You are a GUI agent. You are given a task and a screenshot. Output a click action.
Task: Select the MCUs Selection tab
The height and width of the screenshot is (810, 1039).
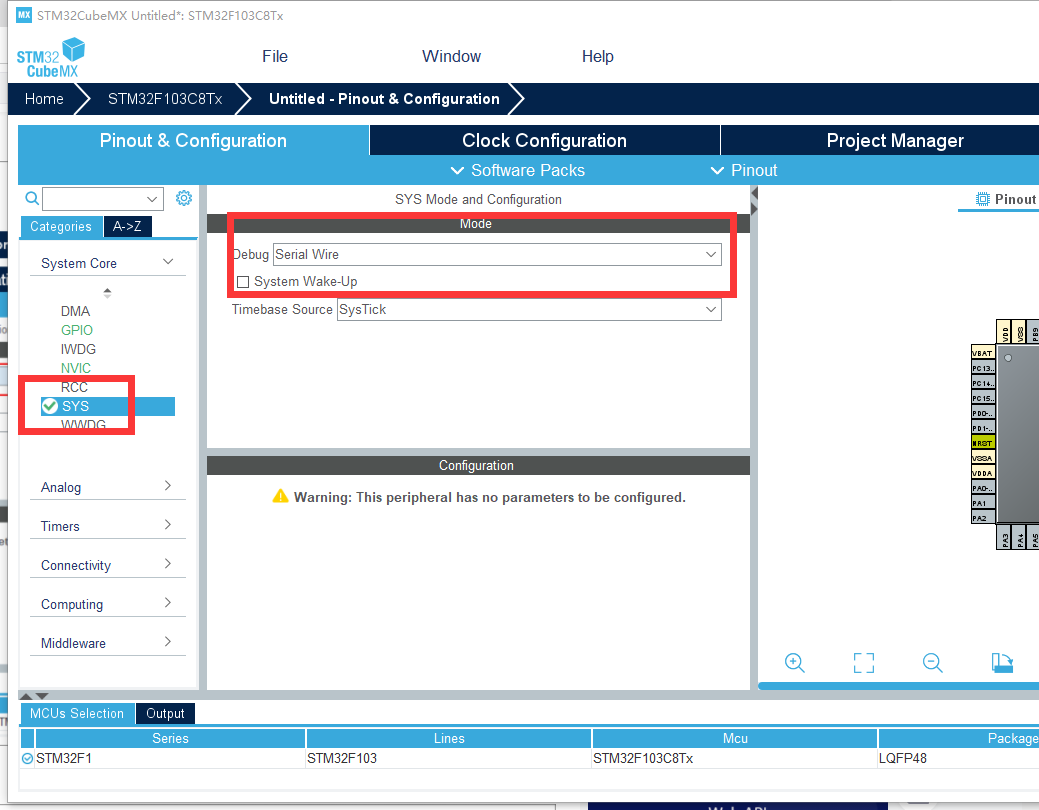77,713
